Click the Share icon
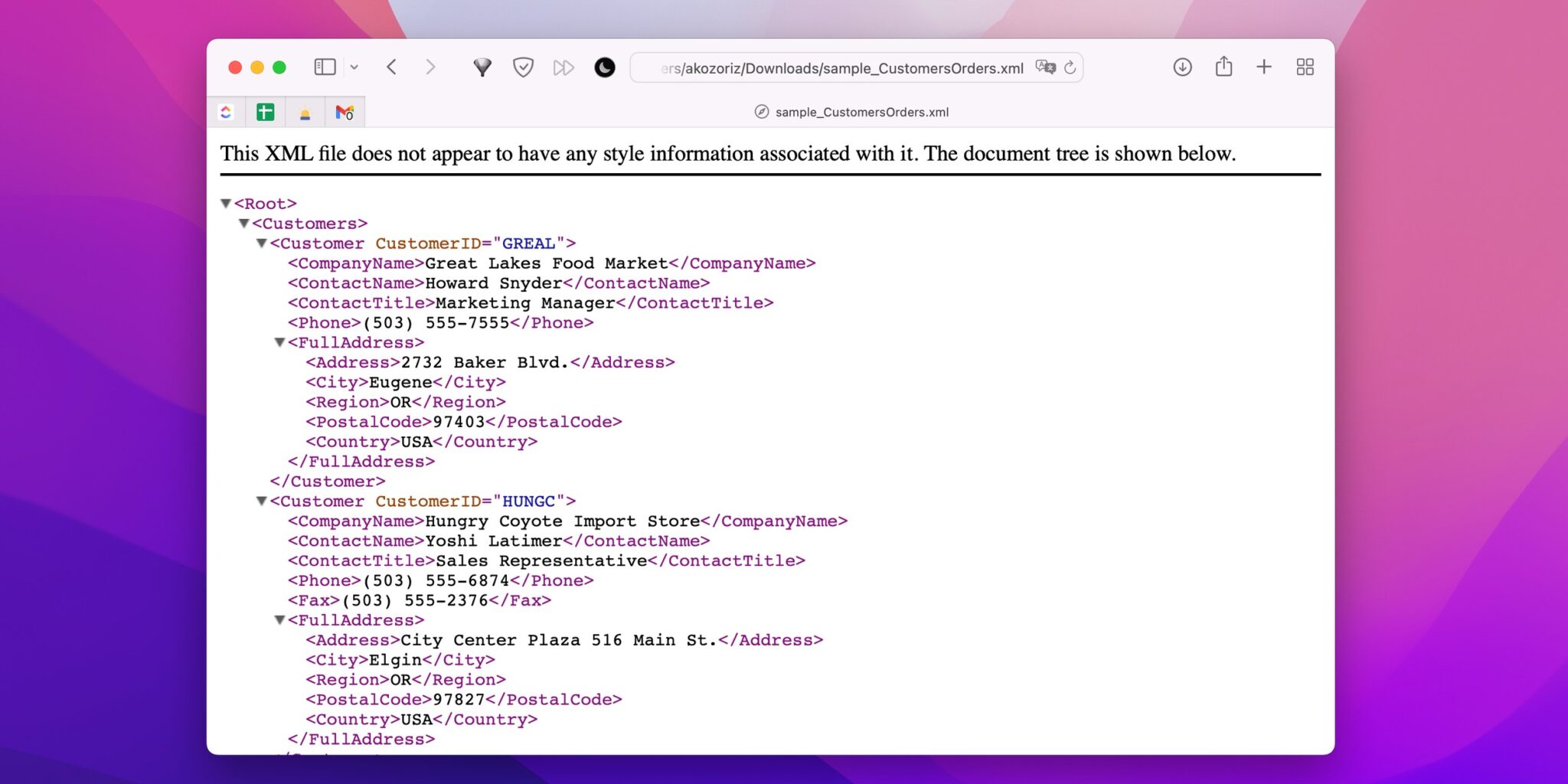Image resolution: width=1568 pixels, height=784 pixels. (1223, 67)
